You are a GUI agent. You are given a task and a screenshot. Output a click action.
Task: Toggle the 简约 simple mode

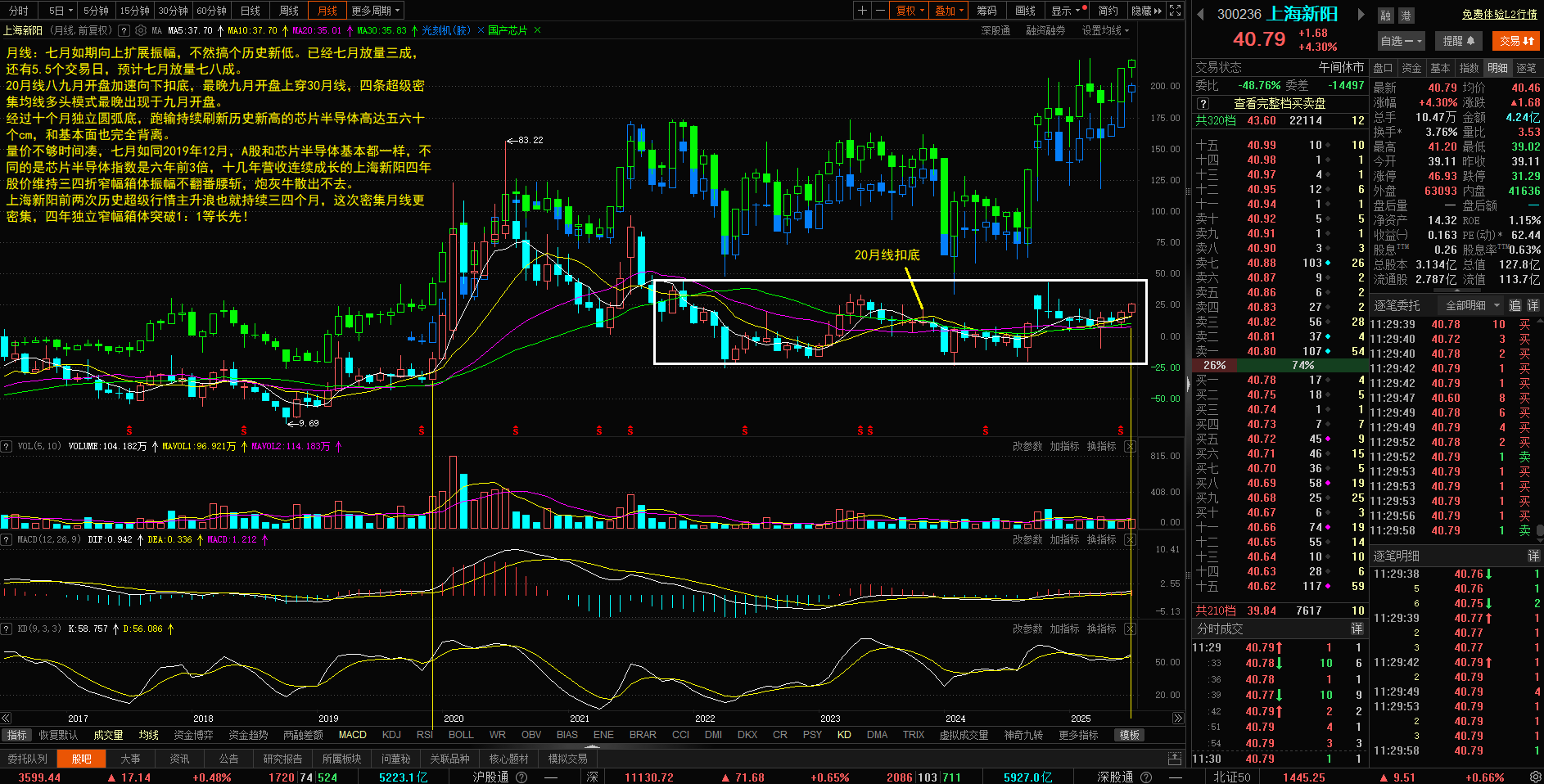coord(1108,11)
